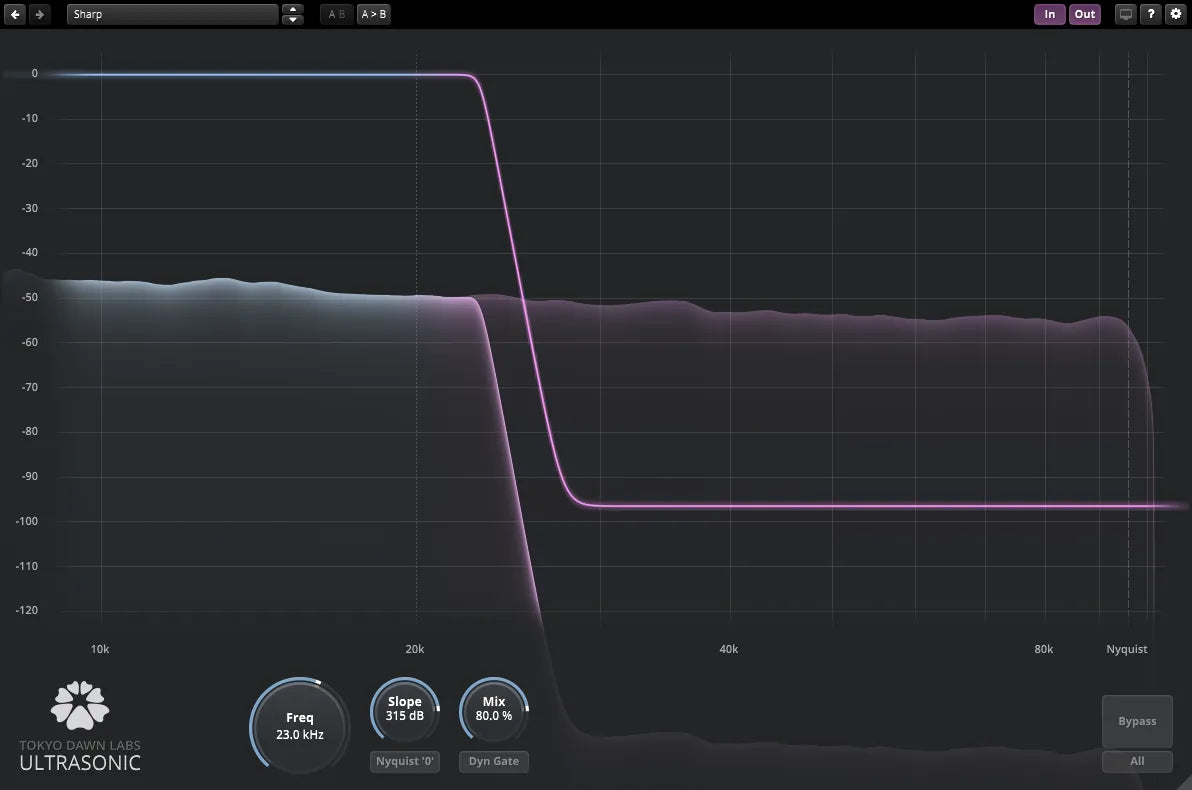The image size is (1192, 790).
Task: Select the Nyquist '0' mode
Action: (x=404, y=761)
